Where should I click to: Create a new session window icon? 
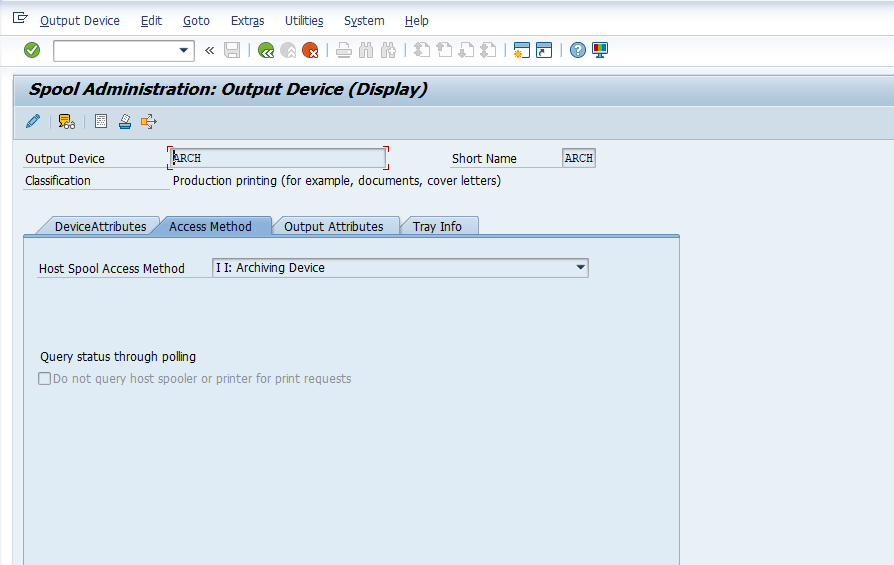(522, 50)
